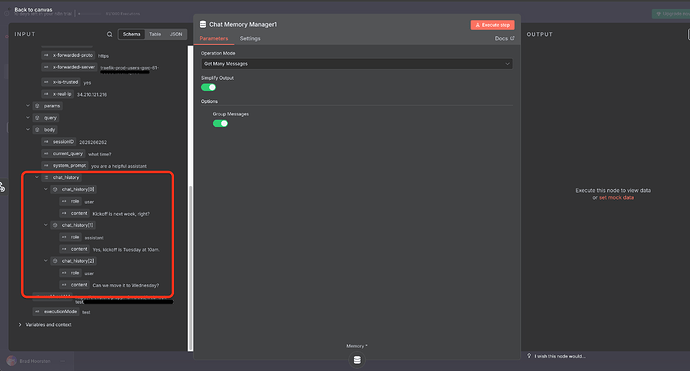This screenshot has width=690, height=371.
Task: Click the 'set mock data' link
Action: [x=617, y=198]
